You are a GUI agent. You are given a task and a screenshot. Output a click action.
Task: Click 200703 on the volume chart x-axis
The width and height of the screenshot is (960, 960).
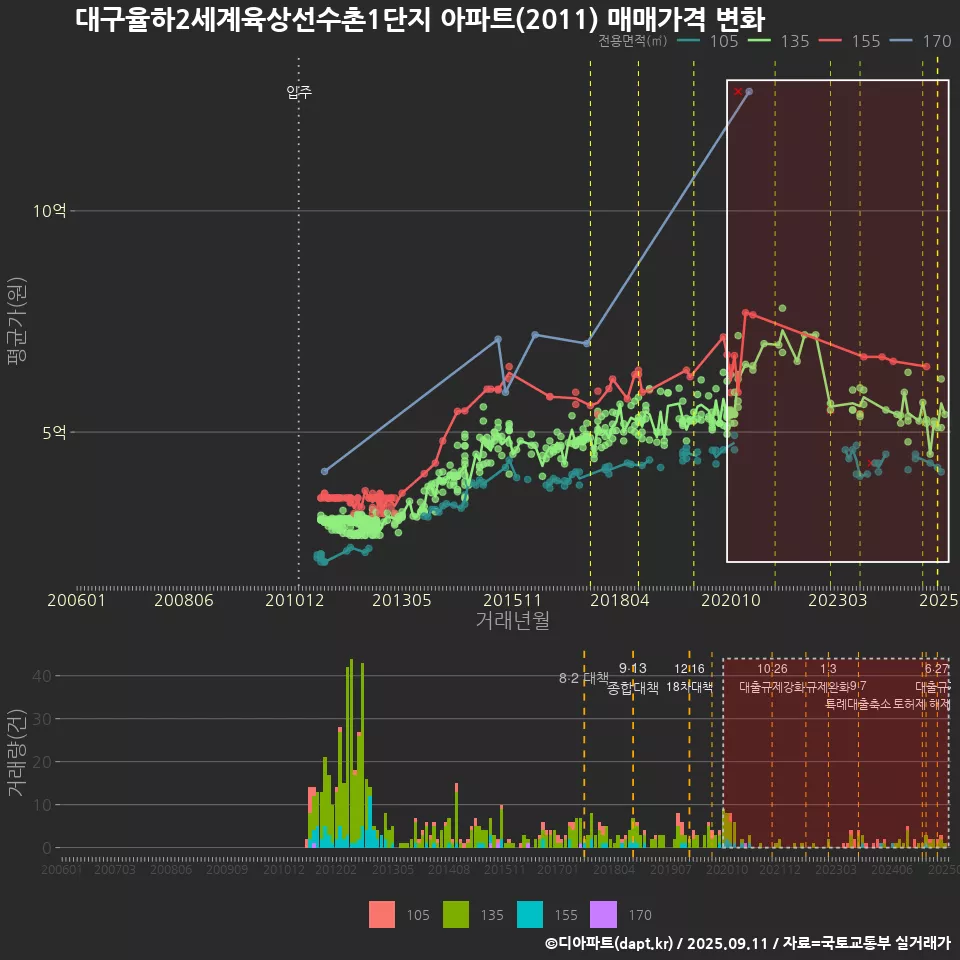pos(114,869)
